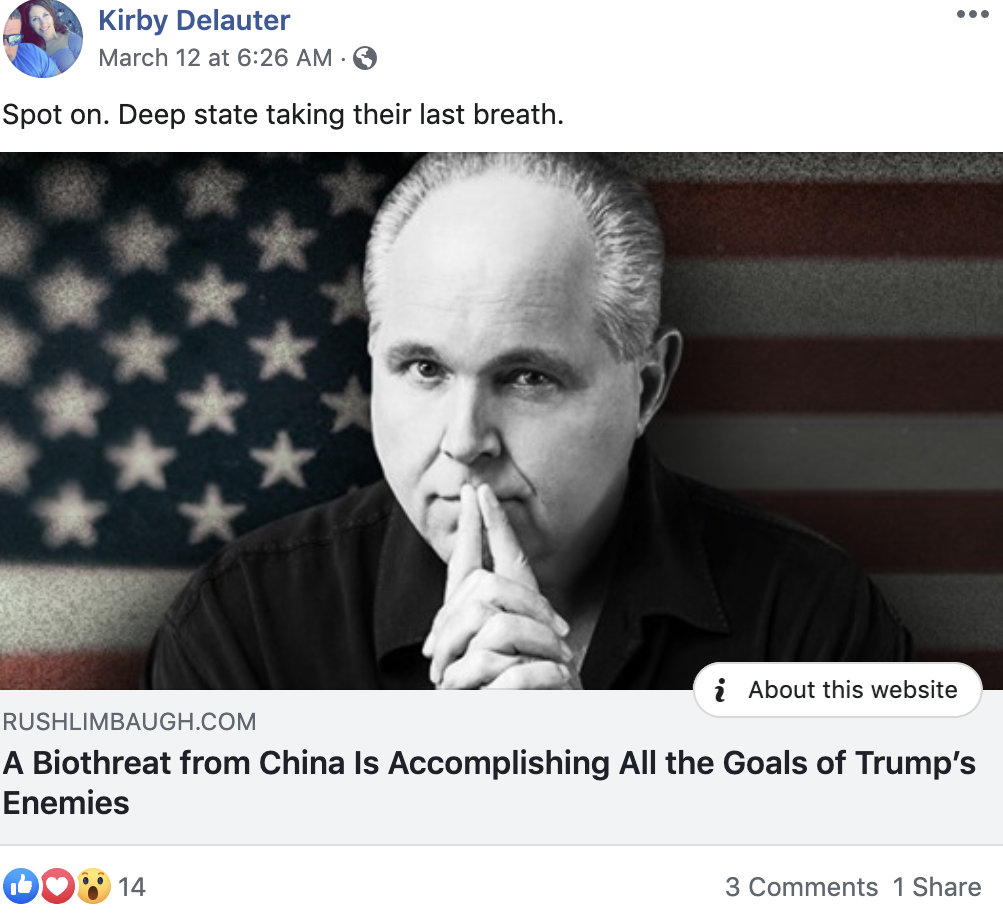Show the 1 Share details
The width and height of the screenshot is (1003, 922).
tap(936, 887)
